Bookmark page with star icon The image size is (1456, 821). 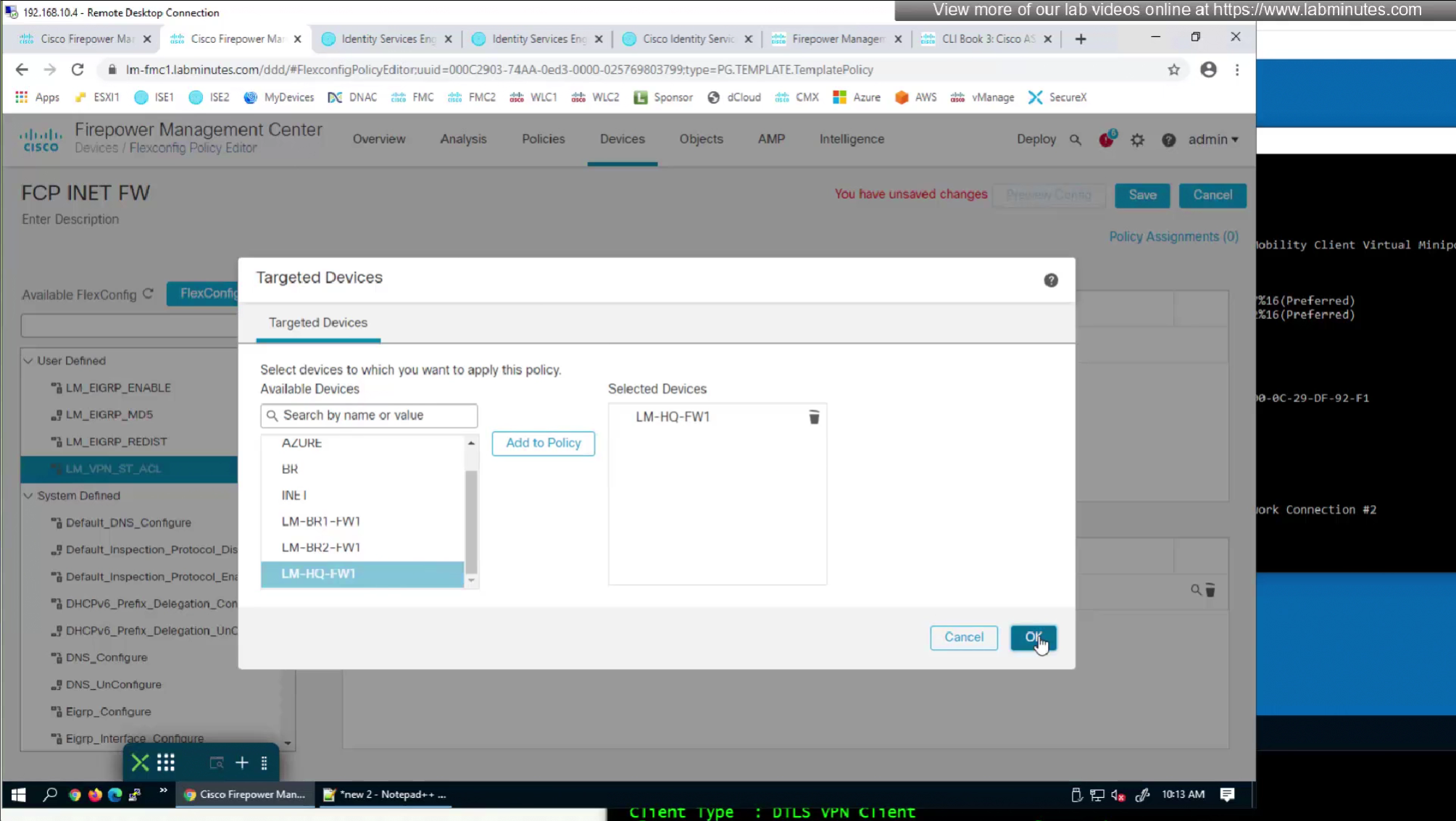1173,70
